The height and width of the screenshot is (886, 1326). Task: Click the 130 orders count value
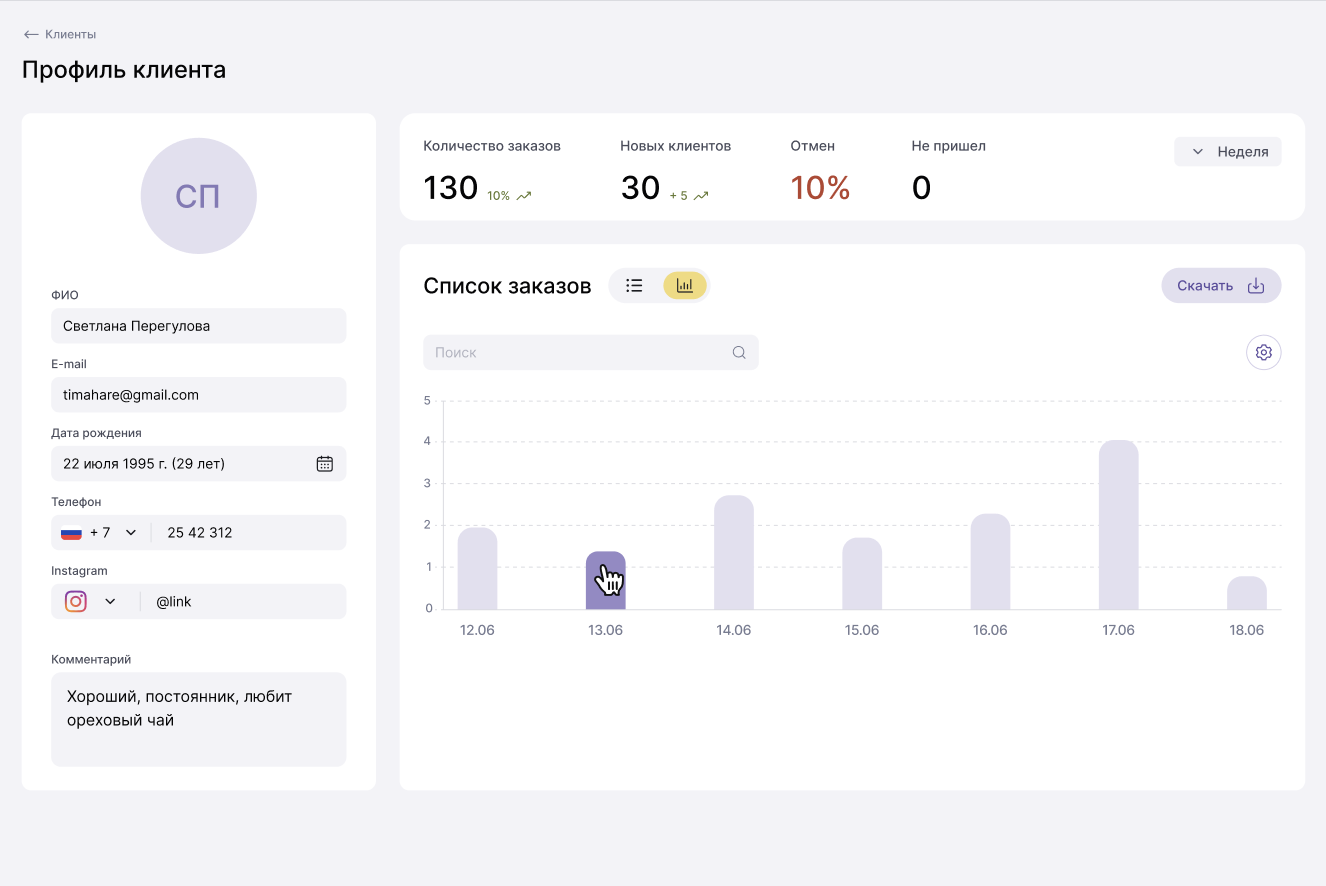tap(451, 188)
